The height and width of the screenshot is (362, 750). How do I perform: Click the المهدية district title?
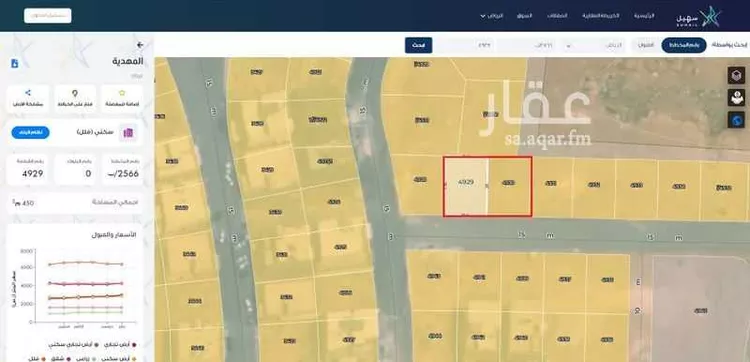tap(128, 61)
